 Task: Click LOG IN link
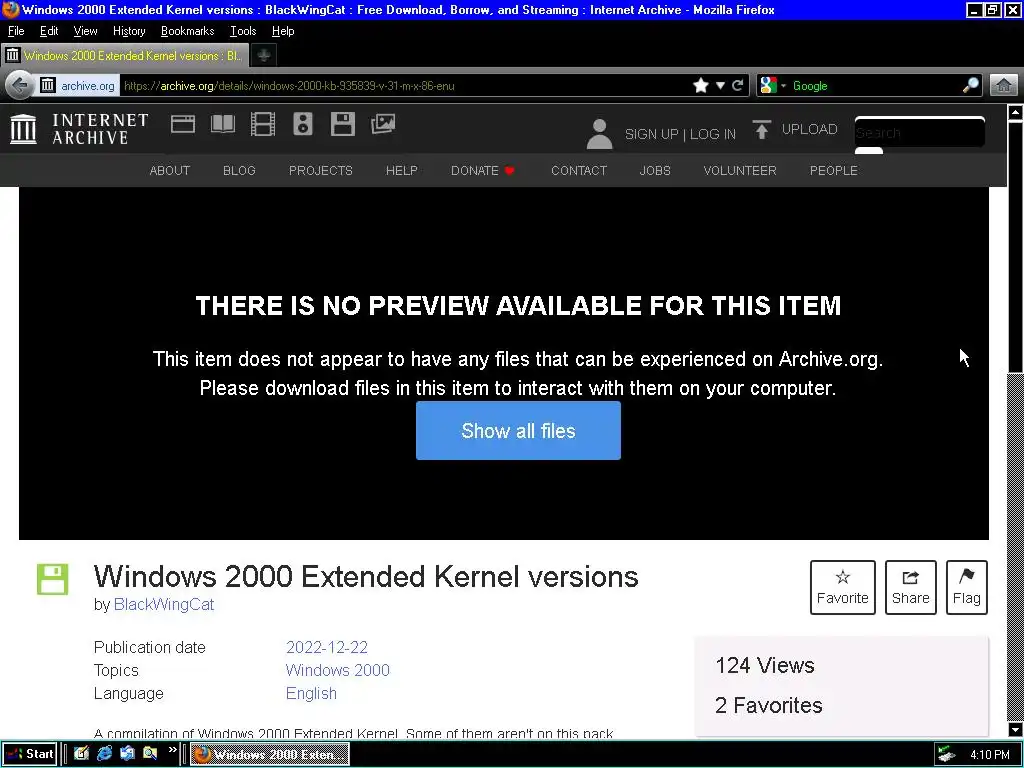click(712, 134)
